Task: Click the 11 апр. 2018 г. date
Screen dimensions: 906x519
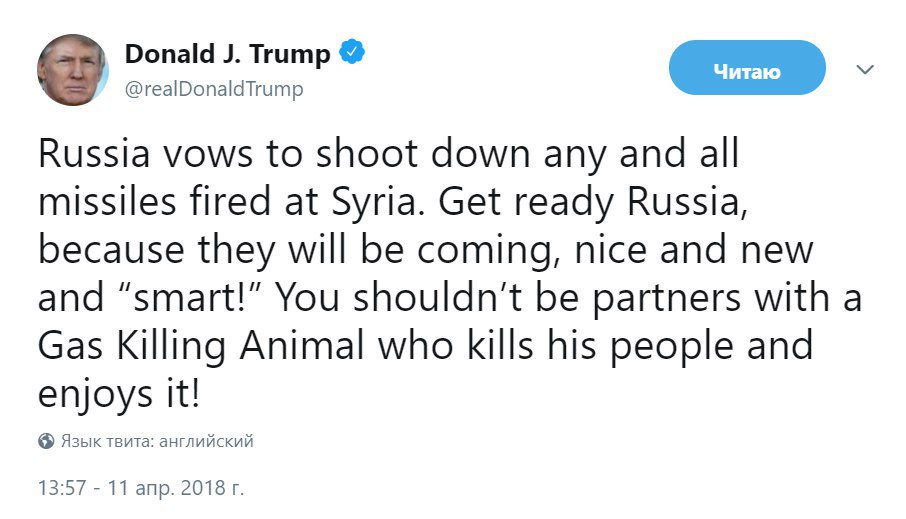Action: click(x=176, y=488)
